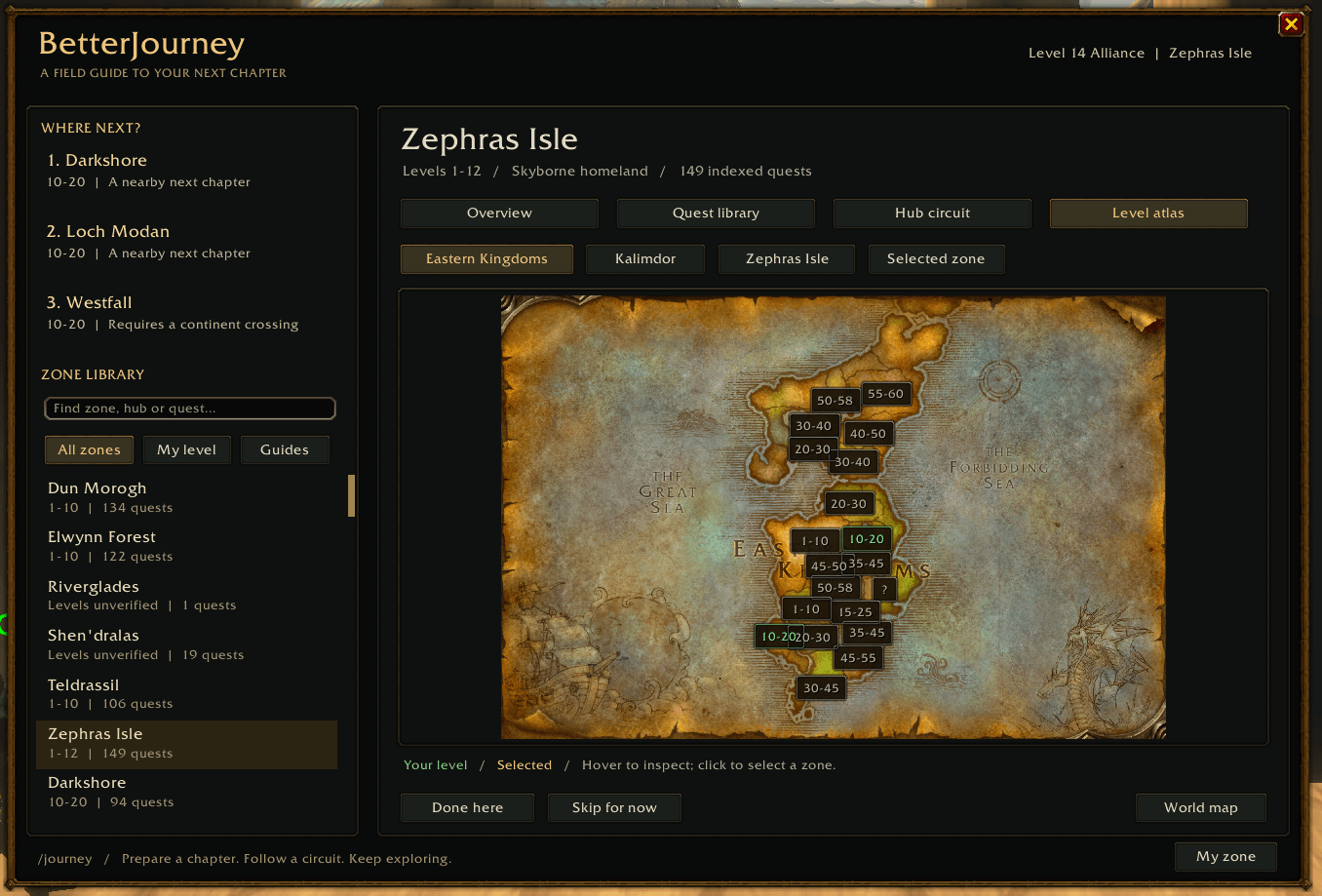Select the 30-45 level badge on the map
The width and height of the screenshot is (1322, 896).
pos(821,688)
